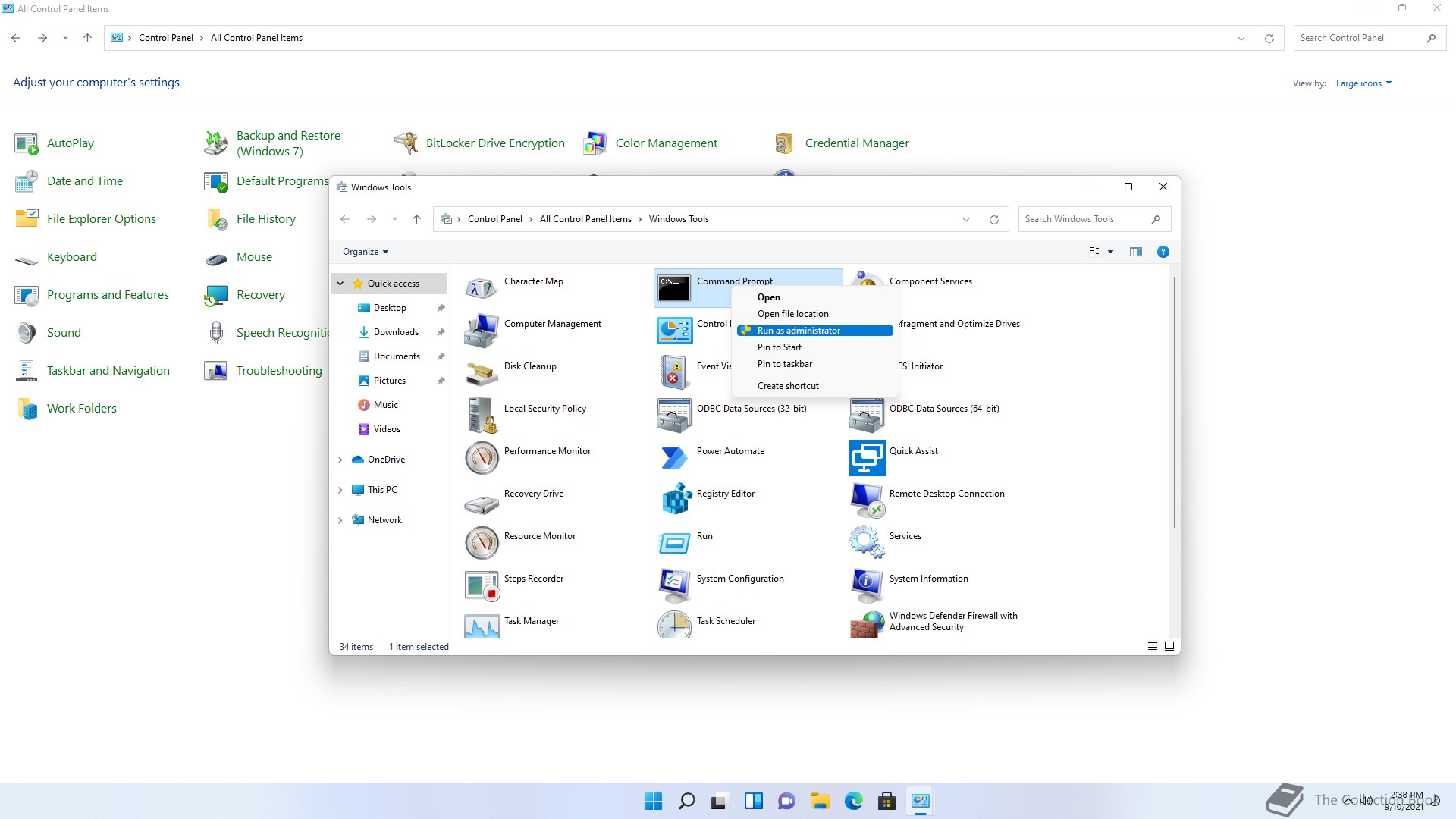Refresh the Windows Tools window

pos(993,220)
